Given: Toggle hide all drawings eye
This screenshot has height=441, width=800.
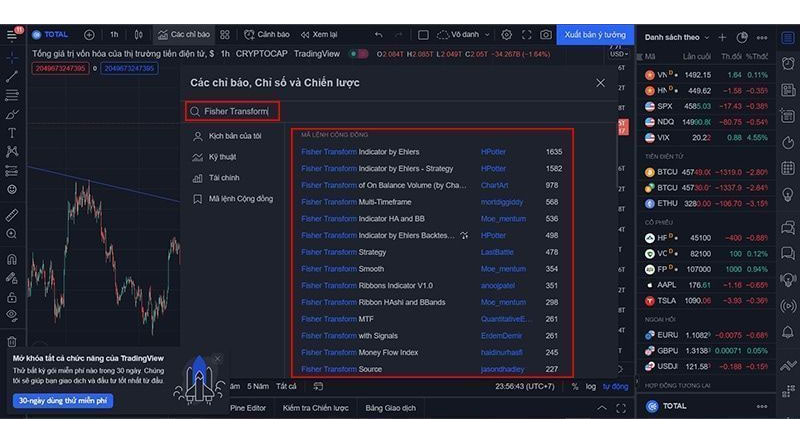Looking at the screenshot, I should pyautogui.click(x=12, y=315).
